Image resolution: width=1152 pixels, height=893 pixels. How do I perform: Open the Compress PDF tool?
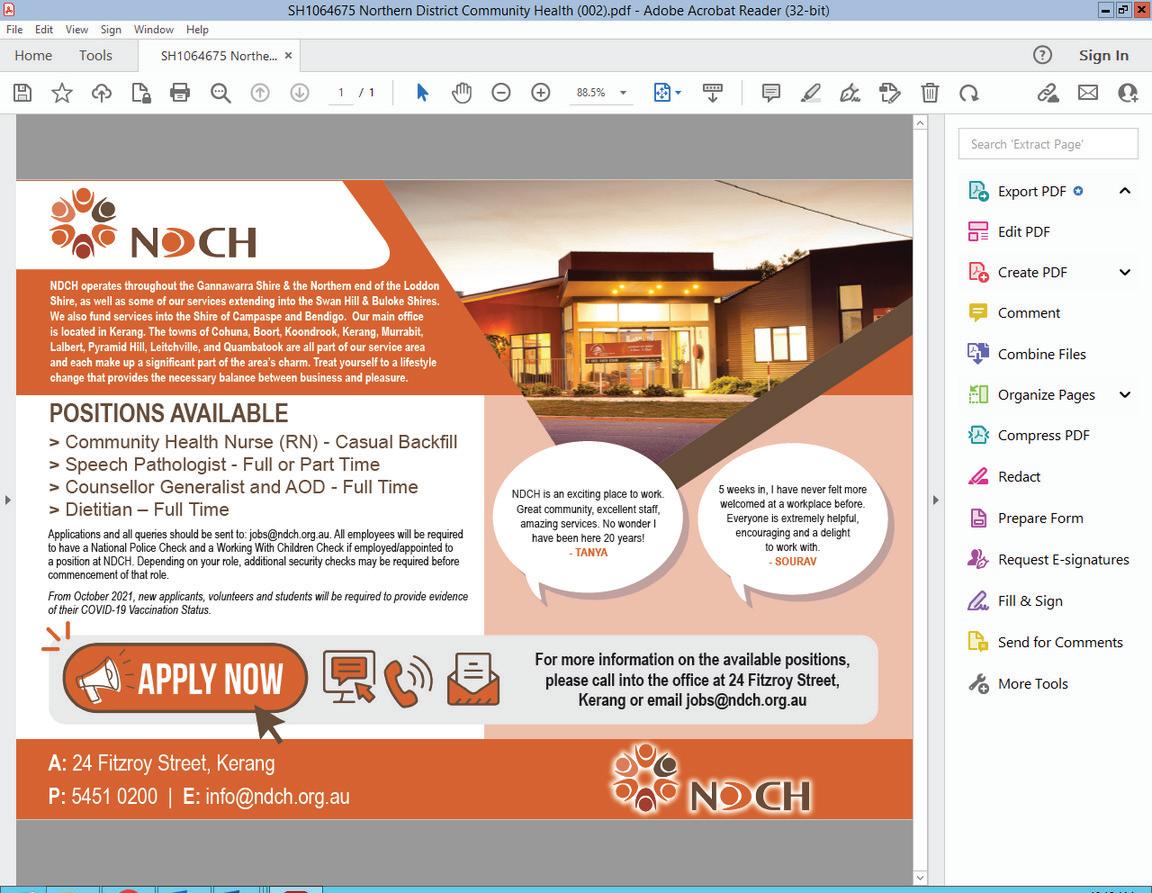point(1043,436)
